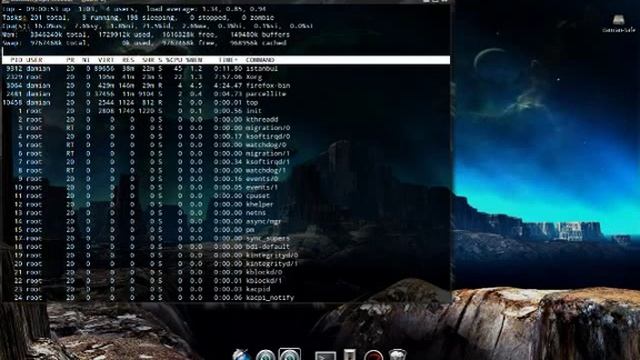Launch the dark red round dock icon
The height and width of the screenshot is (360, 640).
click(373, 355)
